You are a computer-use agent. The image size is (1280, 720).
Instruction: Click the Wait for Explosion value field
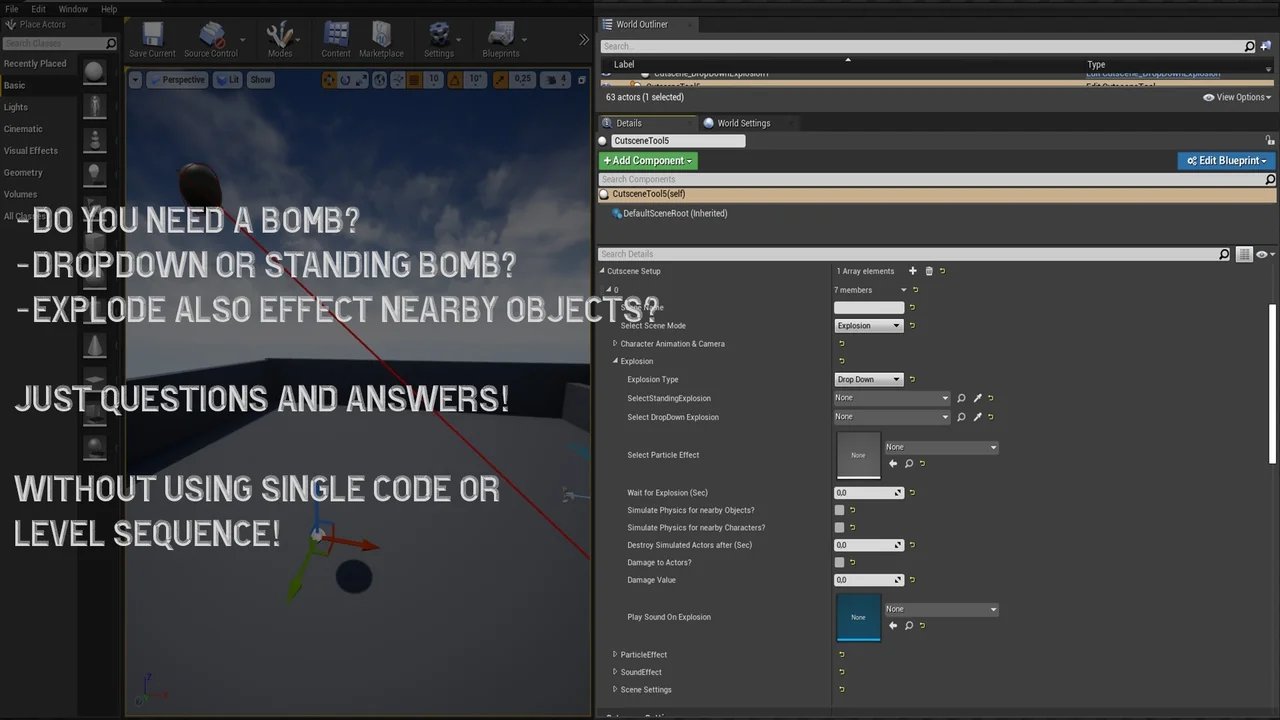864,493
